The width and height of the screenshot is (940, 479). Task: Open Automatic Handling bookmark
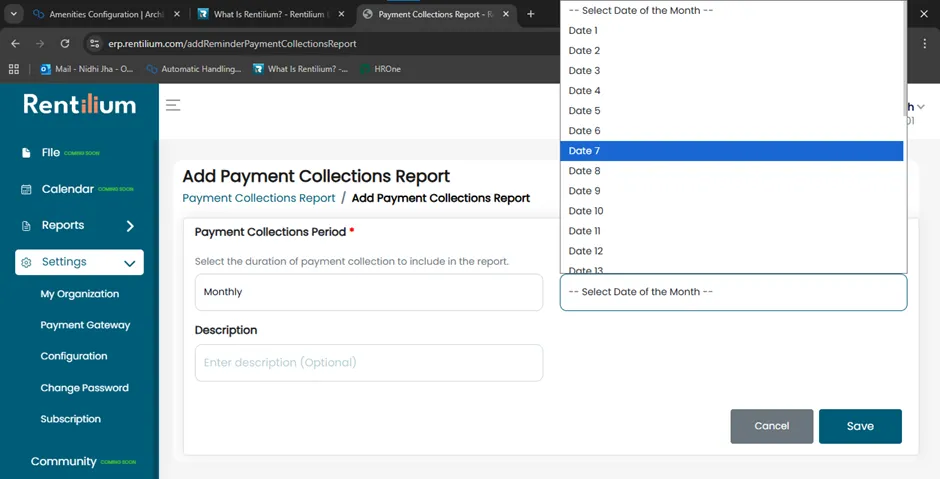click(x=194, y=69)
